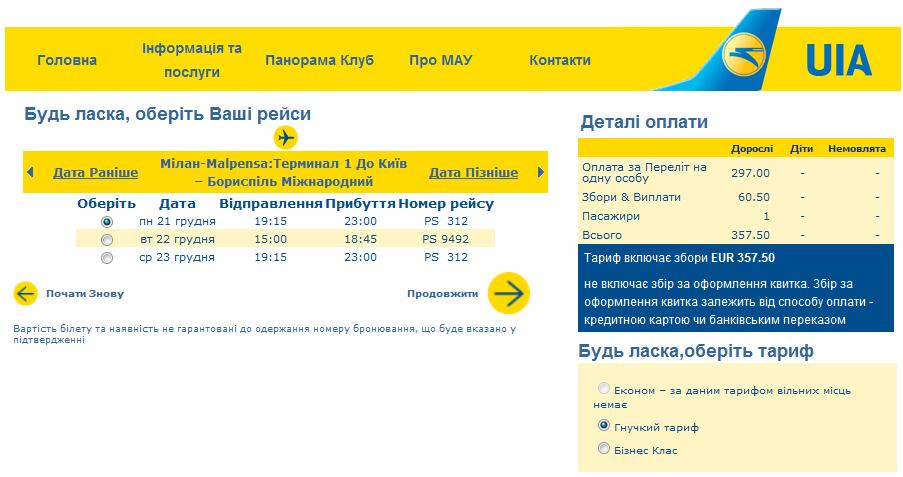Click the UIA bird logo emblem
Viewport: 903px width, 477px height.
click(x=742, y=58)
